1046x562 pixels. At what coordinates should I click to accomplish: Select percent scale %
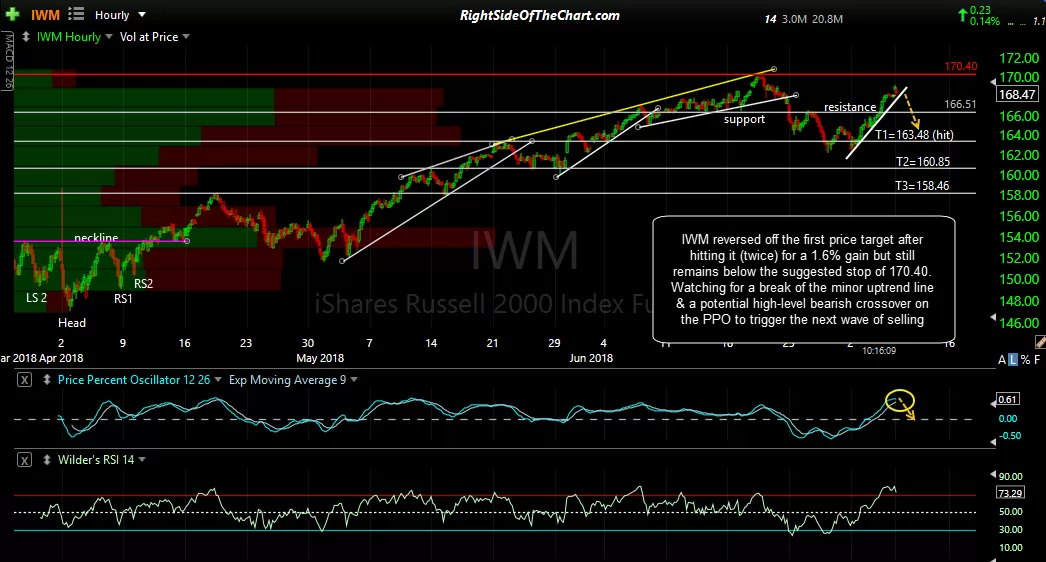pos(1025,360)
